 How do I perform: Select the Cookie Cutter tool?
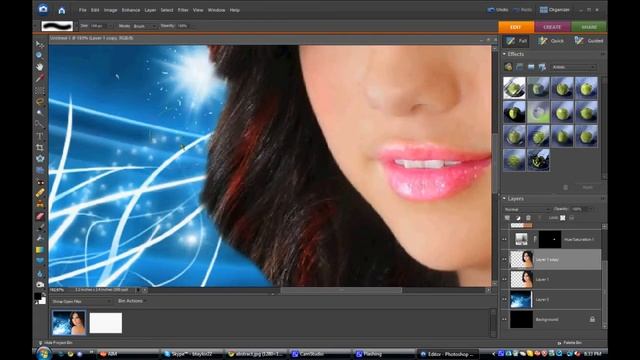click(40, 158)
